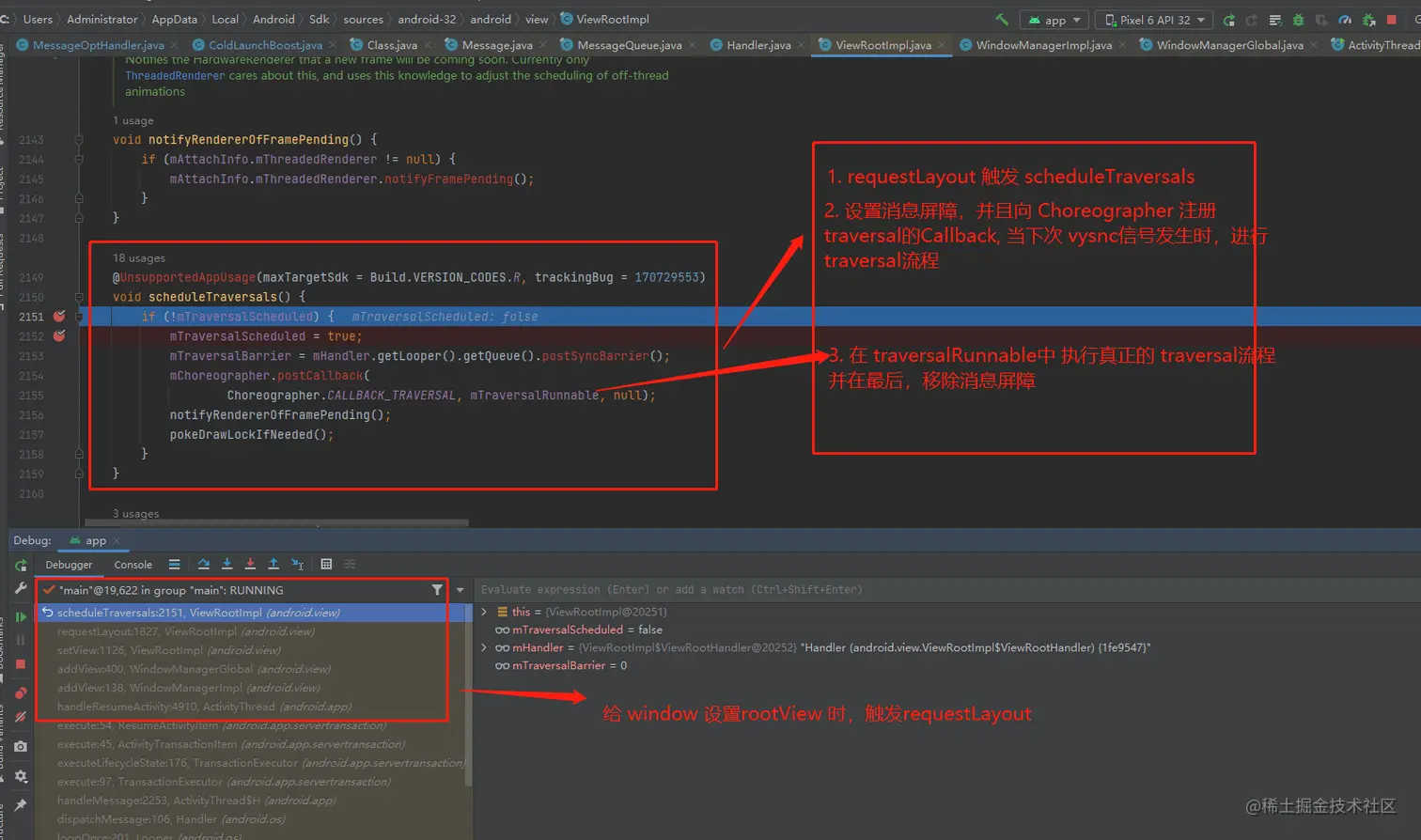1421x840 pixels.
Task: Click the red Force Step Into icon
Action: 250,565
